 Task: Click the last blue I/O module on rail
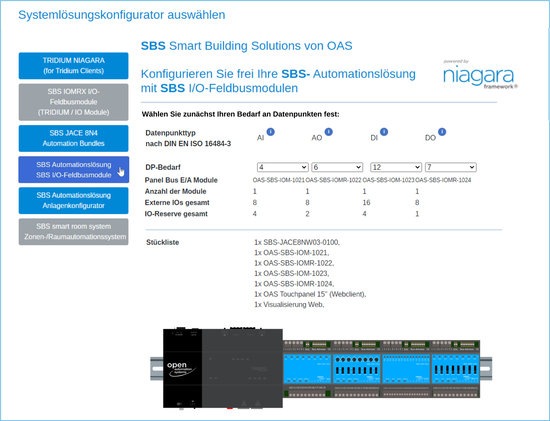coord(455,369)
